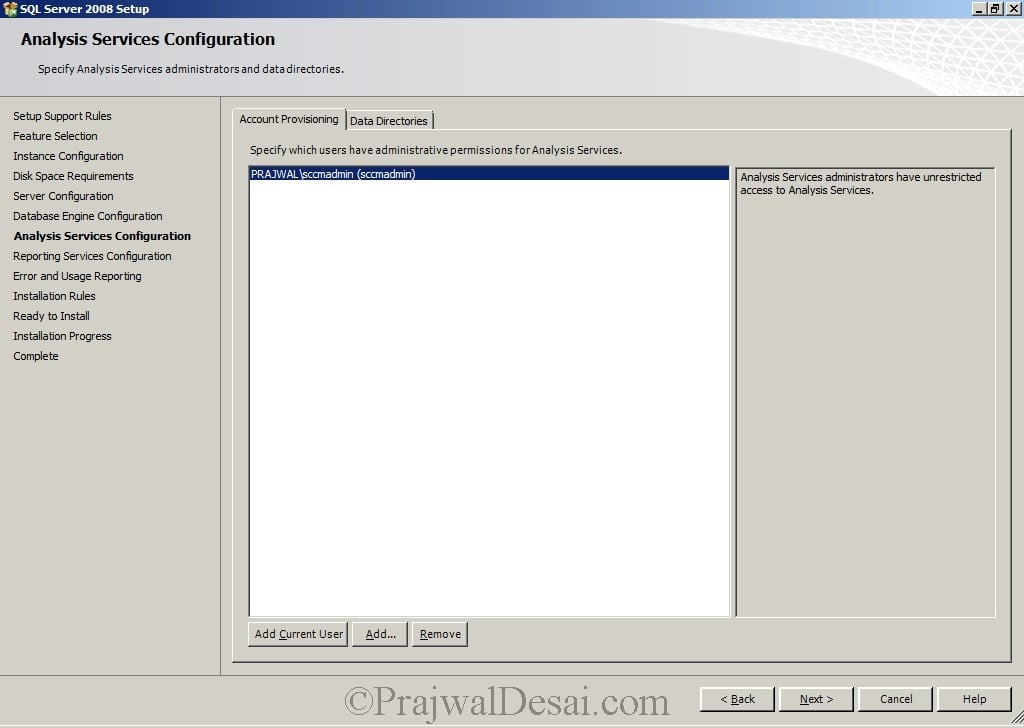Click the administrative permissions instruction text
This screenshot has height=728, width=1024.
pyautogui.click(x=436, y=150)
